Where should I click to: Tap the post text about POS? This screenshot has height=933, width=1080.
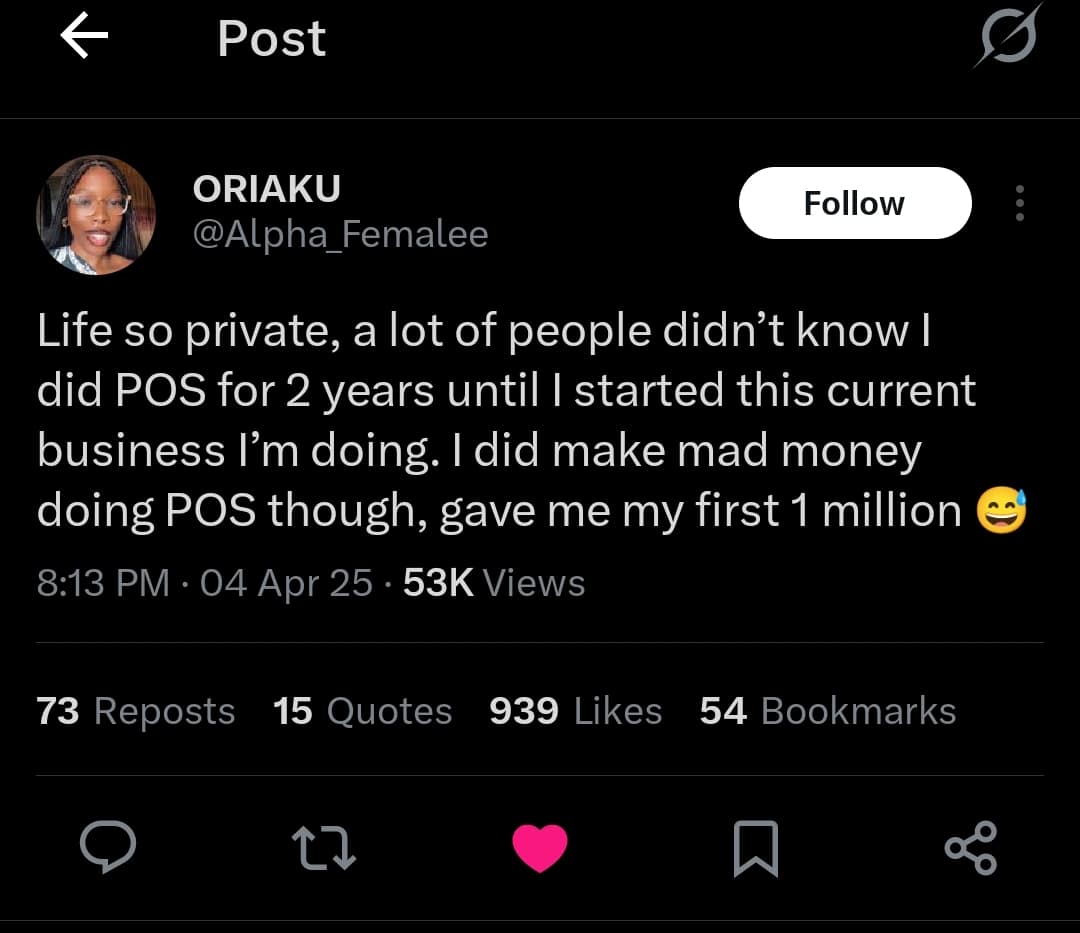[x=500, y=421]
